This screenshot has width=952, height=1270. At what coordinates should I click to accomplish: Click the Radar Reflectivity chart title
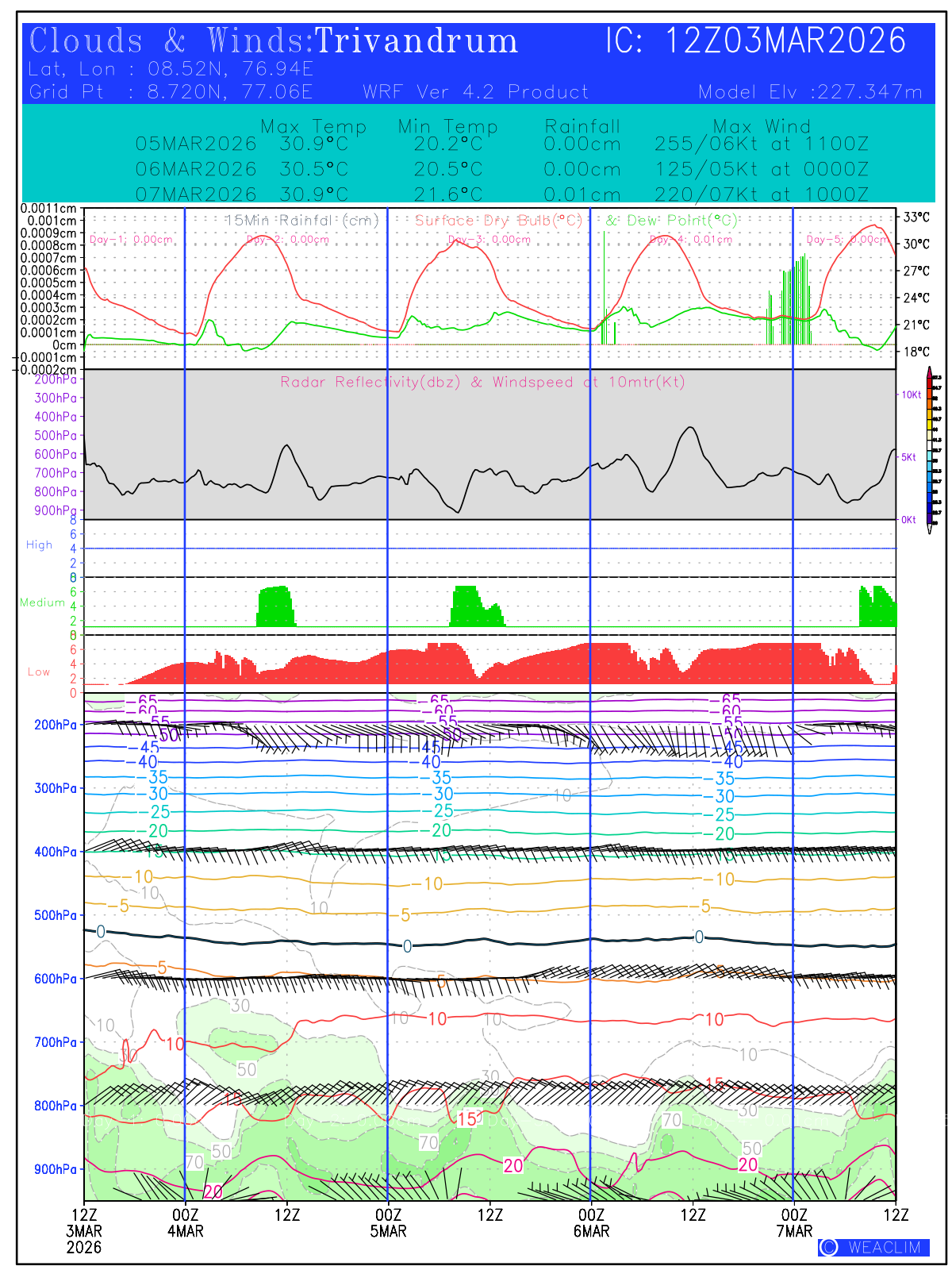(482, 382)
